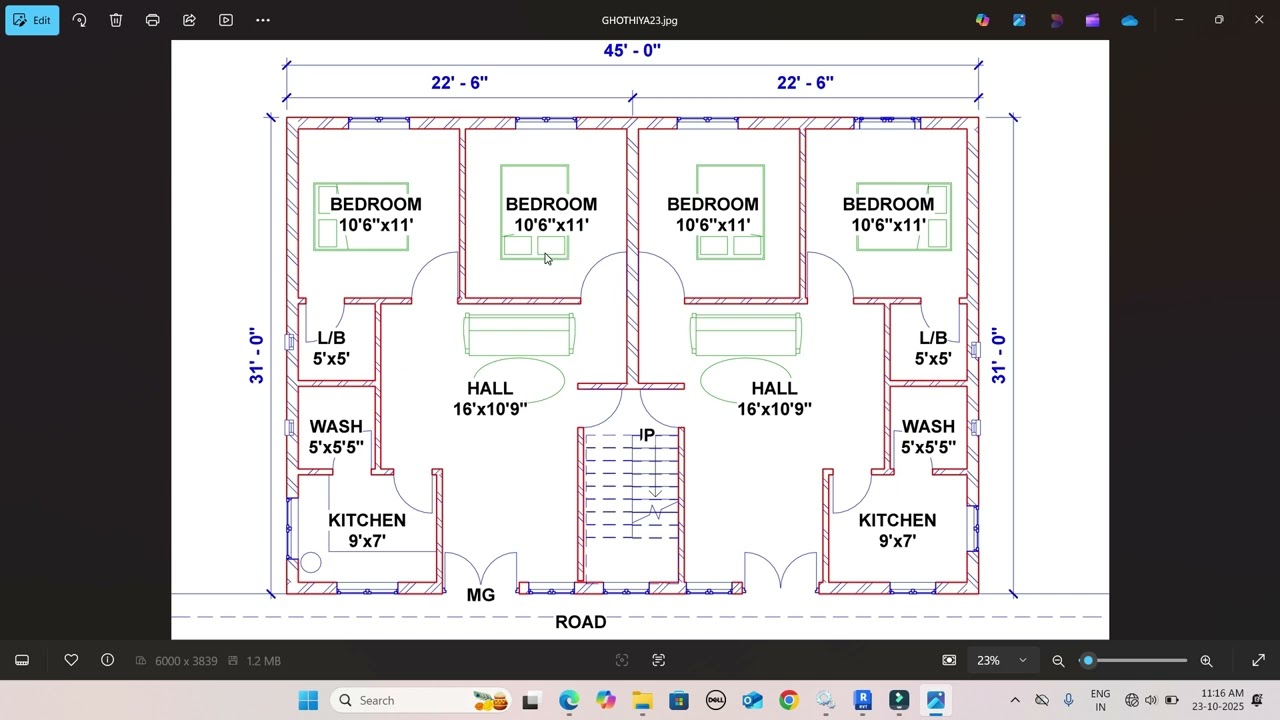Zoom in with the plus magnifier icon
1280x720 pixels.
coord(1206,660)
